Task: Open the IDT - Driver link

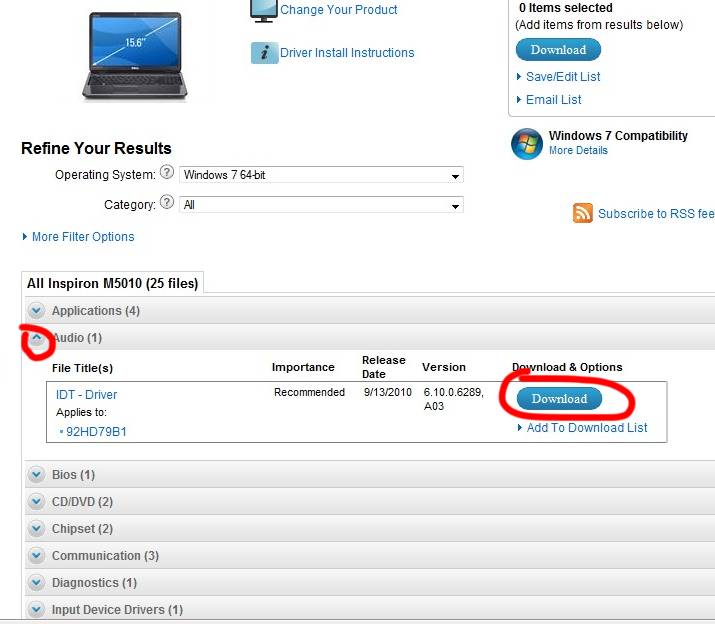Action: coord(86,395)
